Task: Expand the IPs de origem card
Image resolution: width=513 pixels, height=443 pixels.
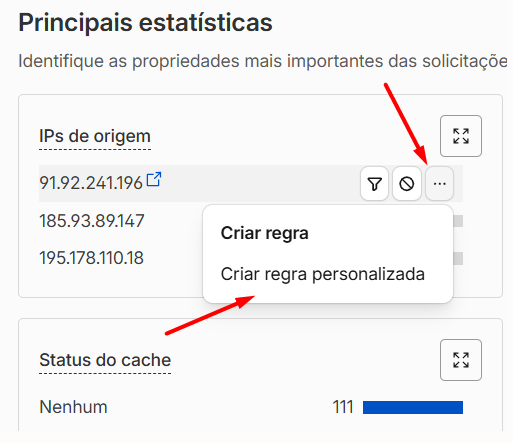Action: point(461,136)
